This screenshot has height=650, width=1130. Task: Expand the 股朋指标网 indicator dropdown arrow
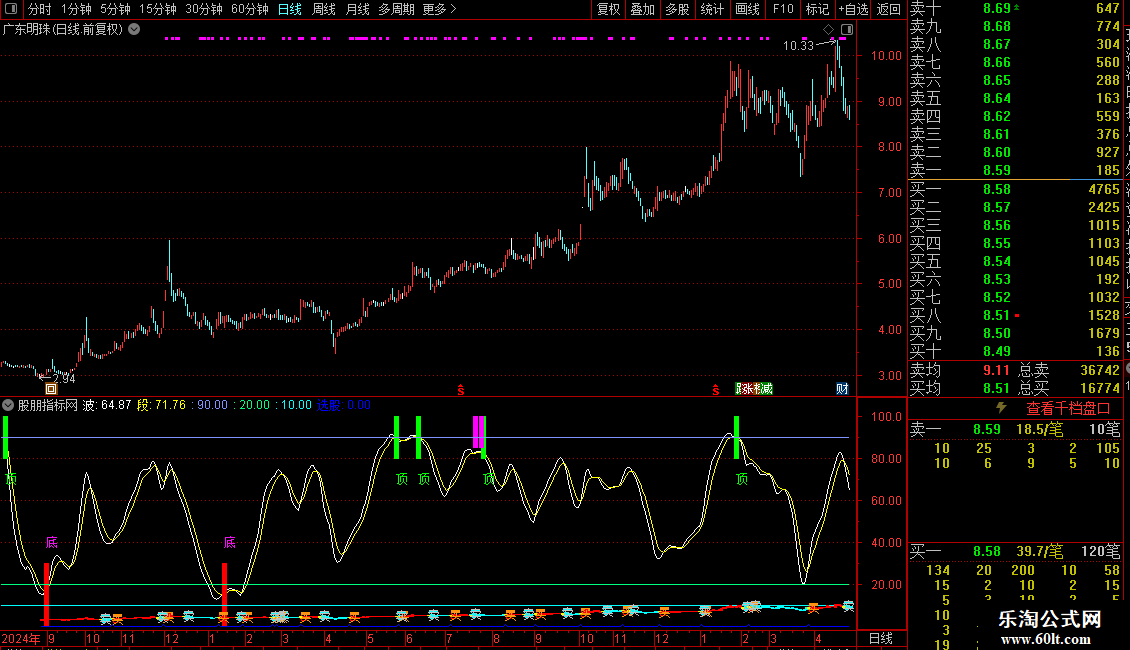pyautogui.click(x=8, y=405)
